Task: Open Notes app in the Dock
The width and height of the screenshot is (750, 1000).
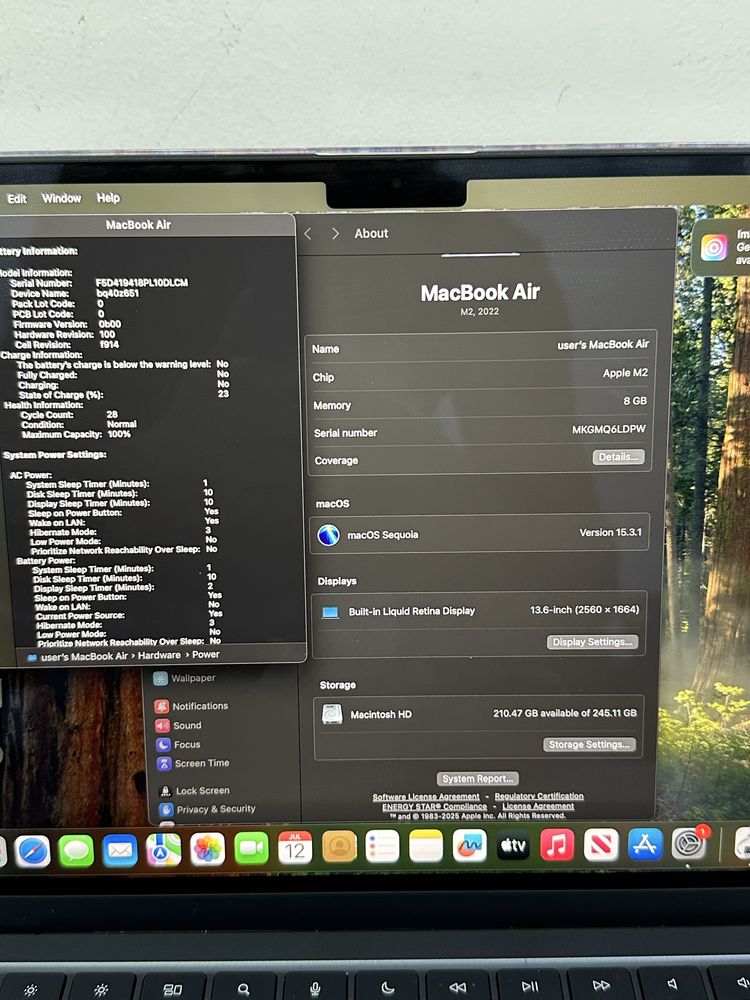Action: pyautogui.click(x=426, y=846)
